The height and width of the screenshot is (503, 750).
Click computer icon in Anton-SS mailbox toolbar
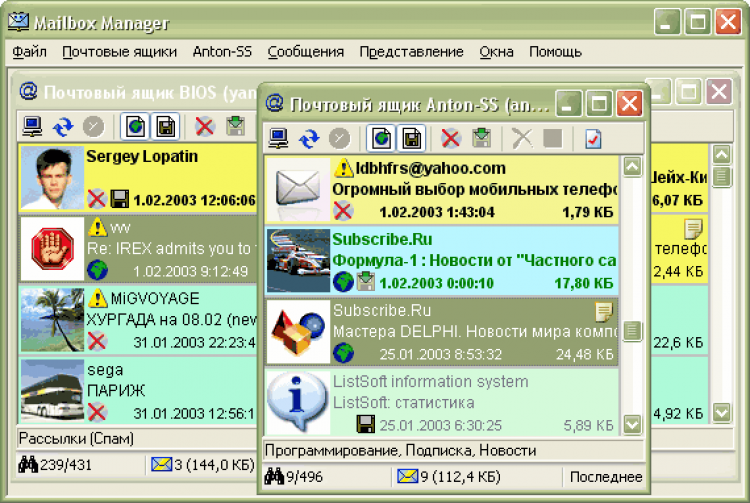point(278,139)
